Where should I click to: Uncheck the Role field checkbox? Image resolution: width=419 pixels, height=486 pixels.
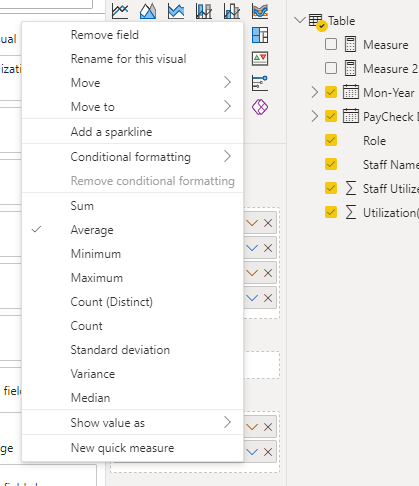point(331,140)
